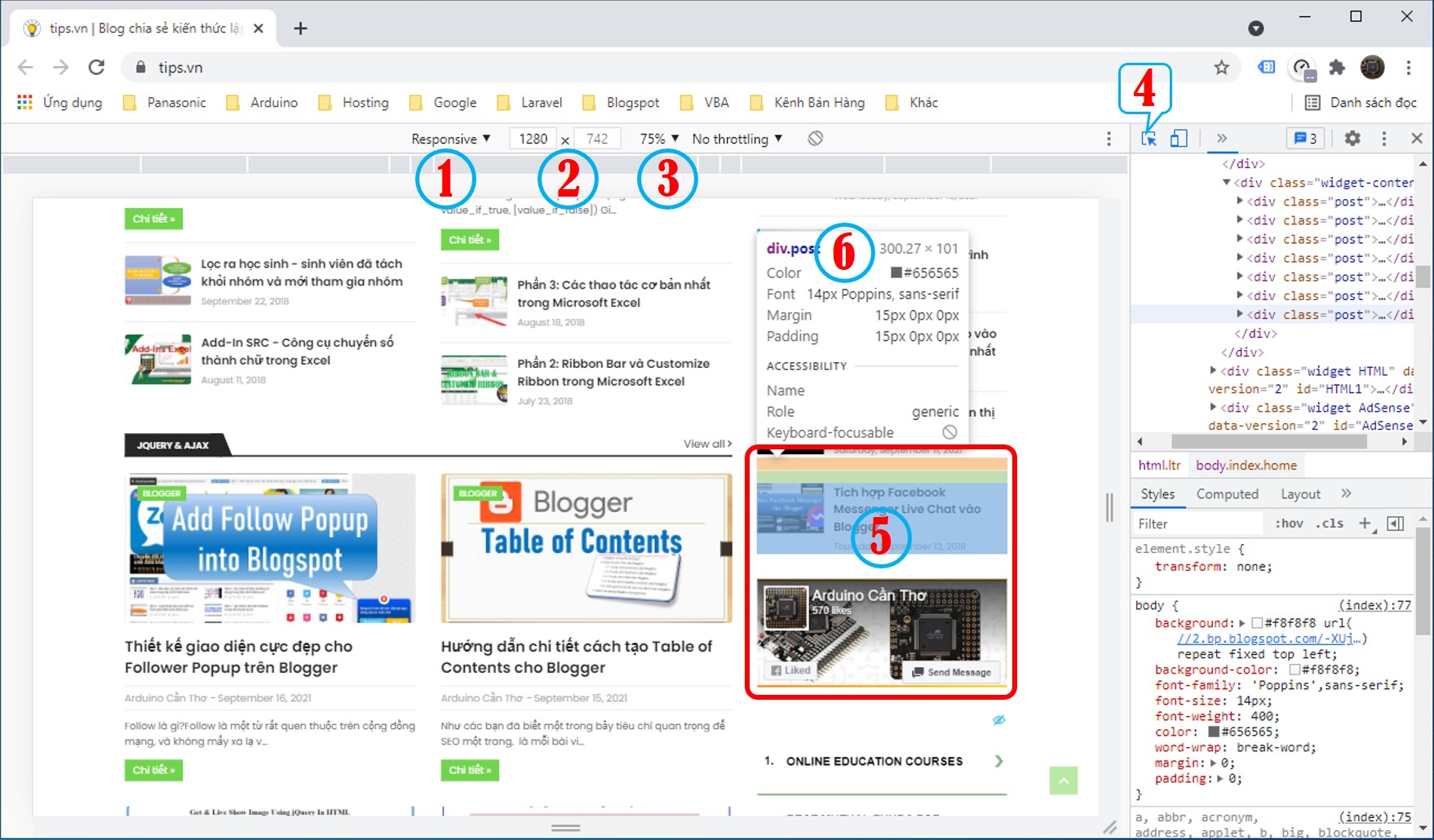The image size is (1434, 840).
Task: Select the body.index.home breadcrumb
Action: point(1246,465)
